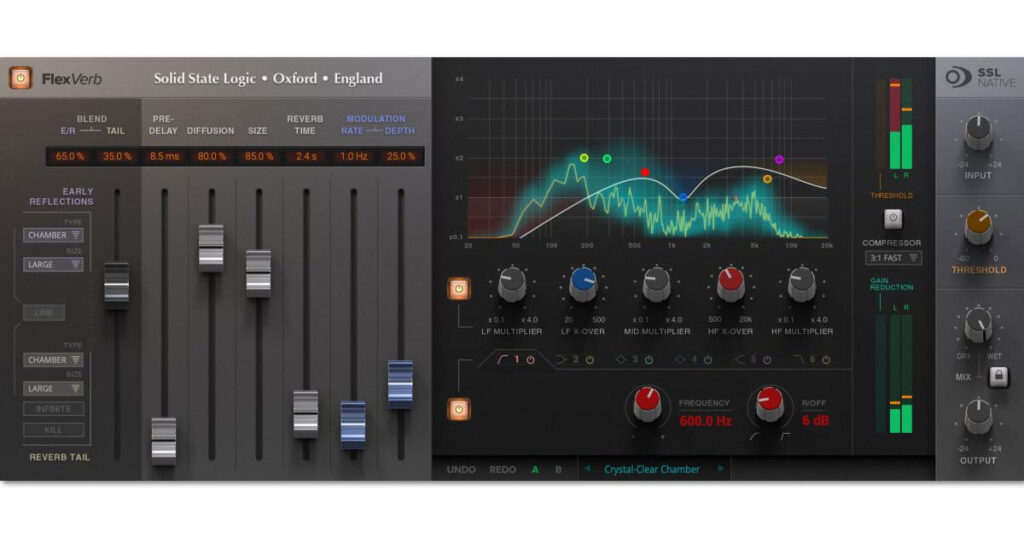Click the SSL Native logo
This screenshot has width=1024, height=538.
(980, 78)
